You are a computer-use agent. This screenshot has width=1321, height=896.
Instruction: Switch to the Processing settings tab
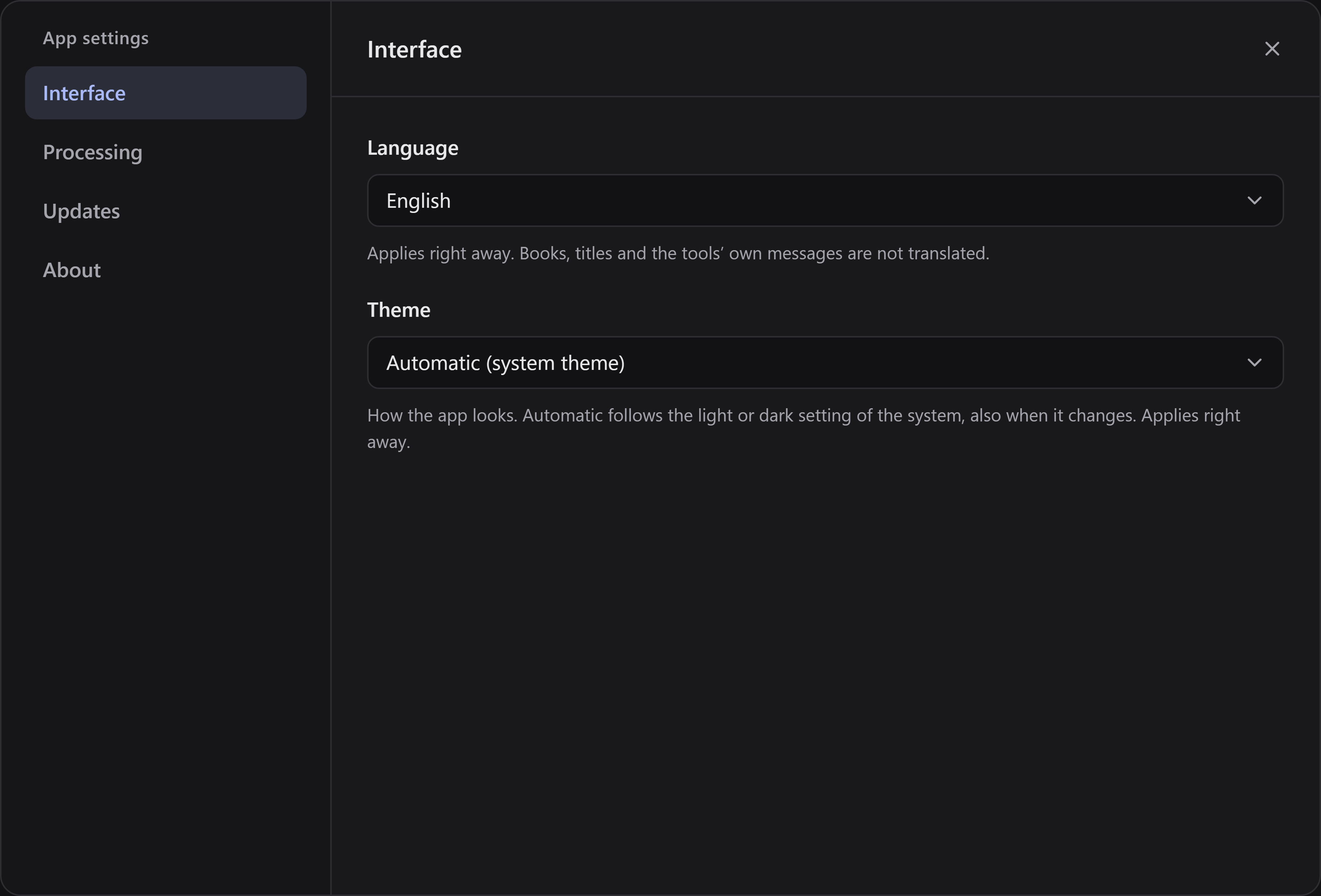[x=165, y=152]
